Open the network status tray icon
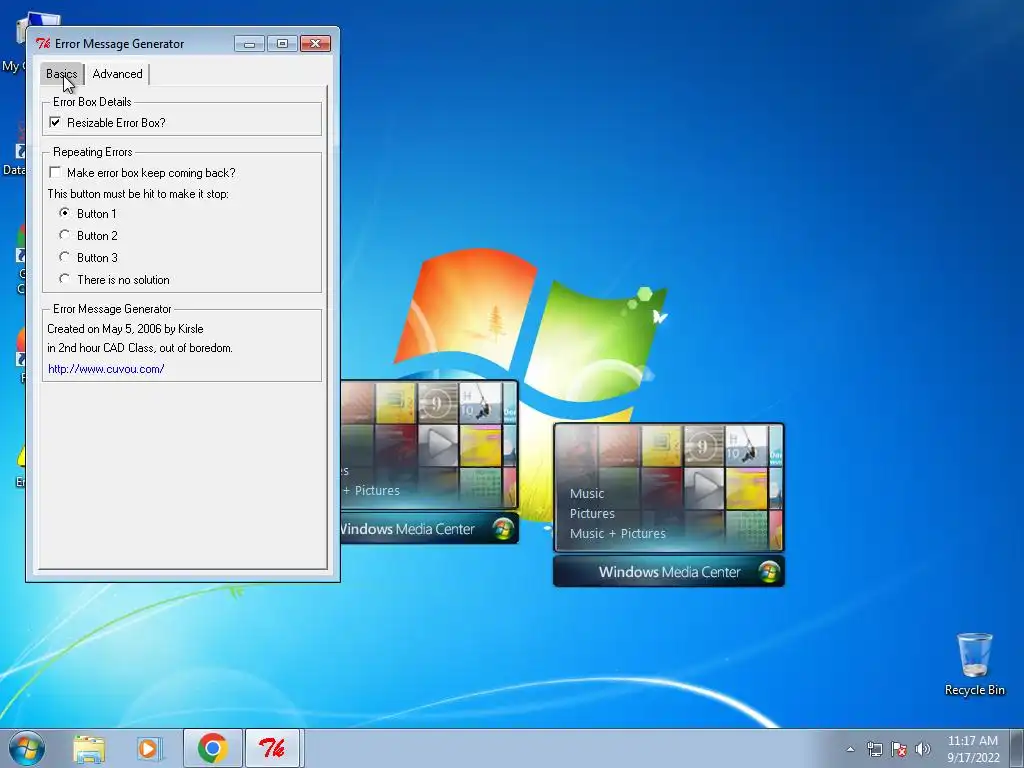Image resolution: width=1024 pixels, height=768 pixels. 874,749
